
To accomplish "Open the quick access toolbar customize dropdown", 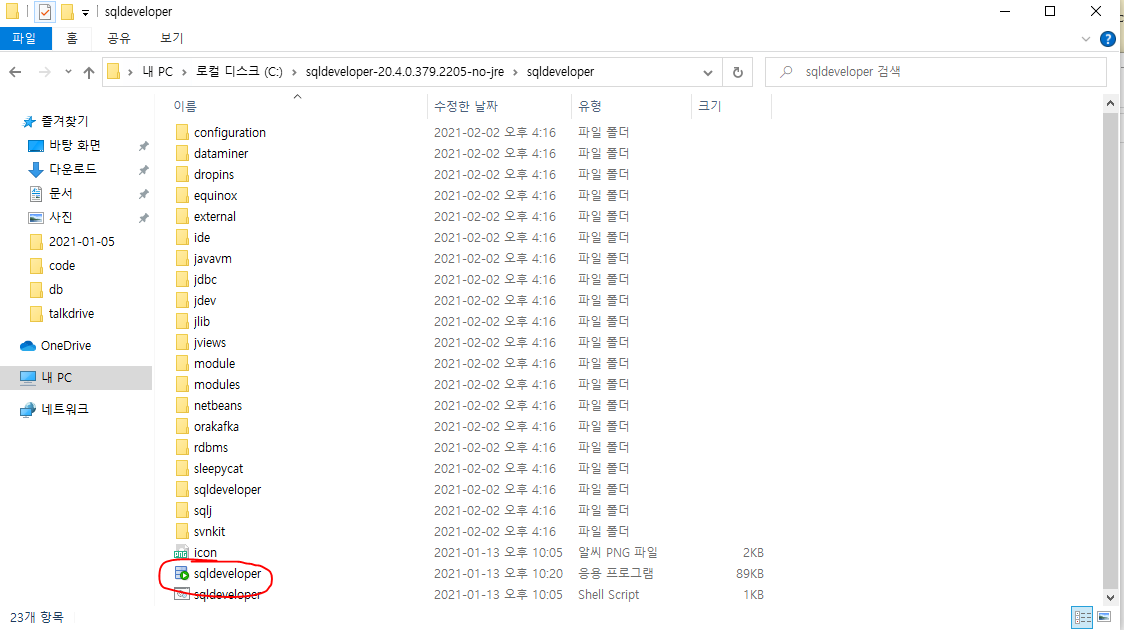I will (x=85, y=12).
